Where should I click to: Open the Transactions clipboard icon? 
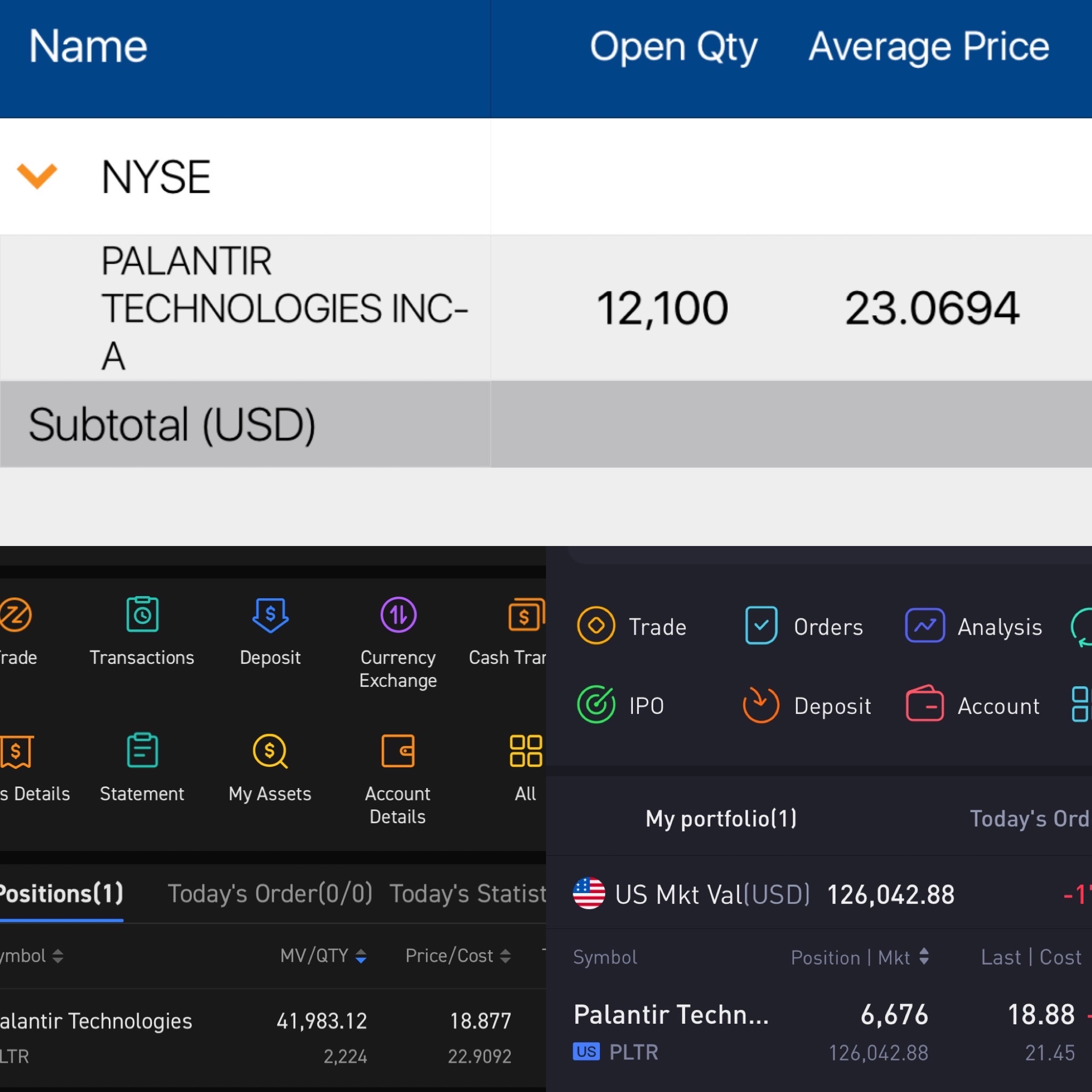point(142,614)
